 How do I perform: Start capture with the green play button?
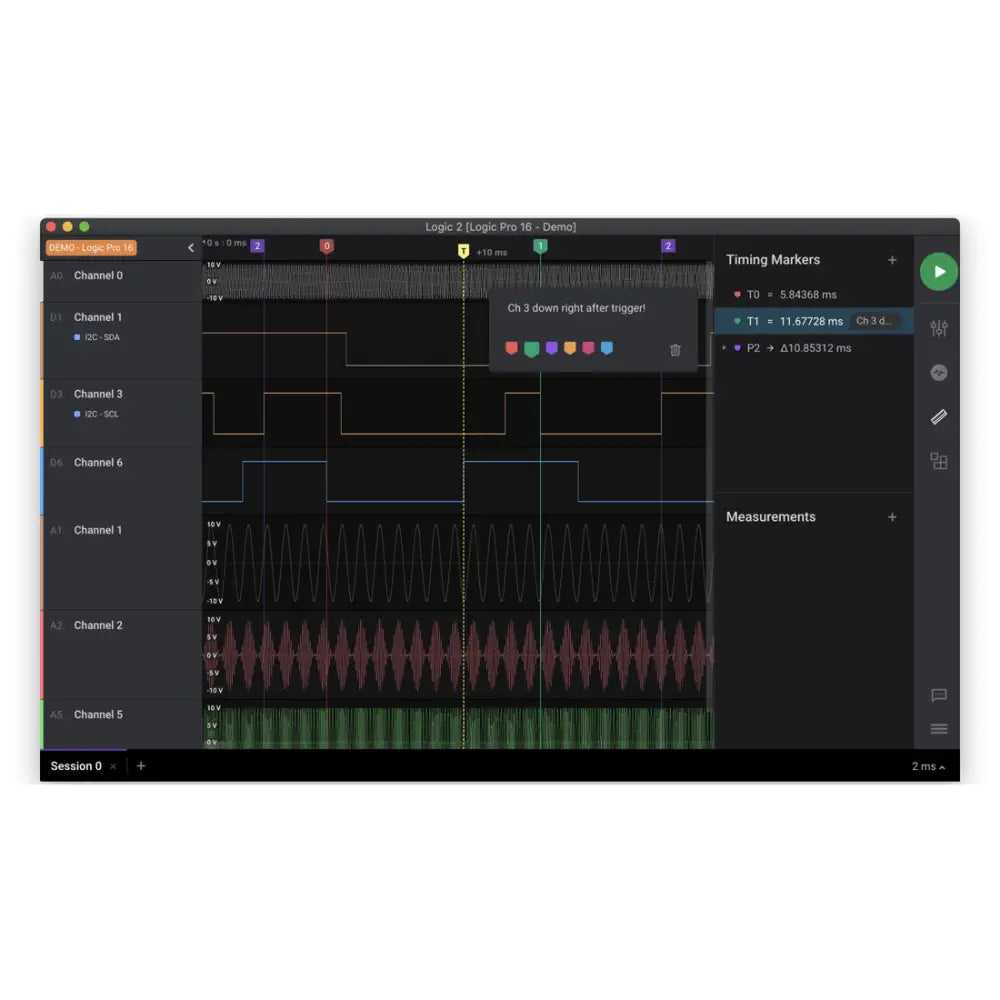(938, 271)
